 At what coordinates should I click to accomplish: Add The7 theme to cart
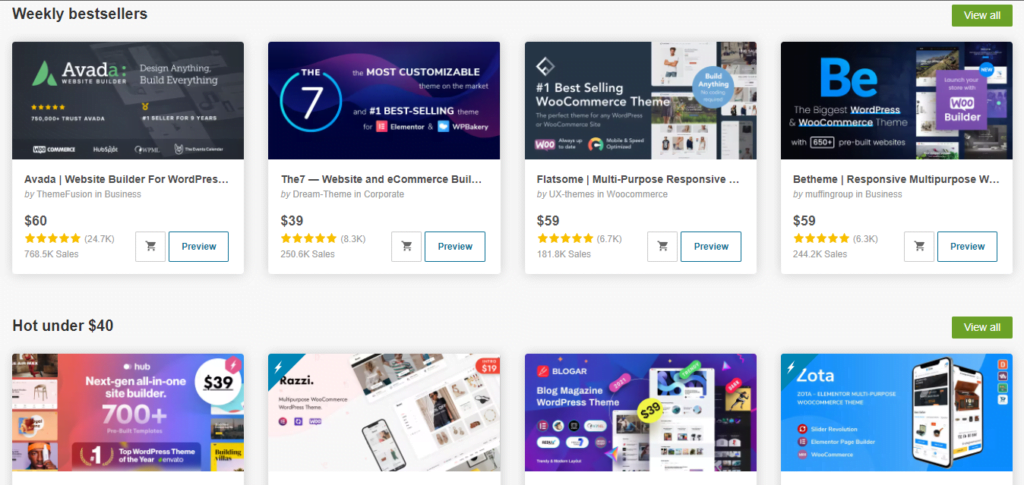(406, 246)
